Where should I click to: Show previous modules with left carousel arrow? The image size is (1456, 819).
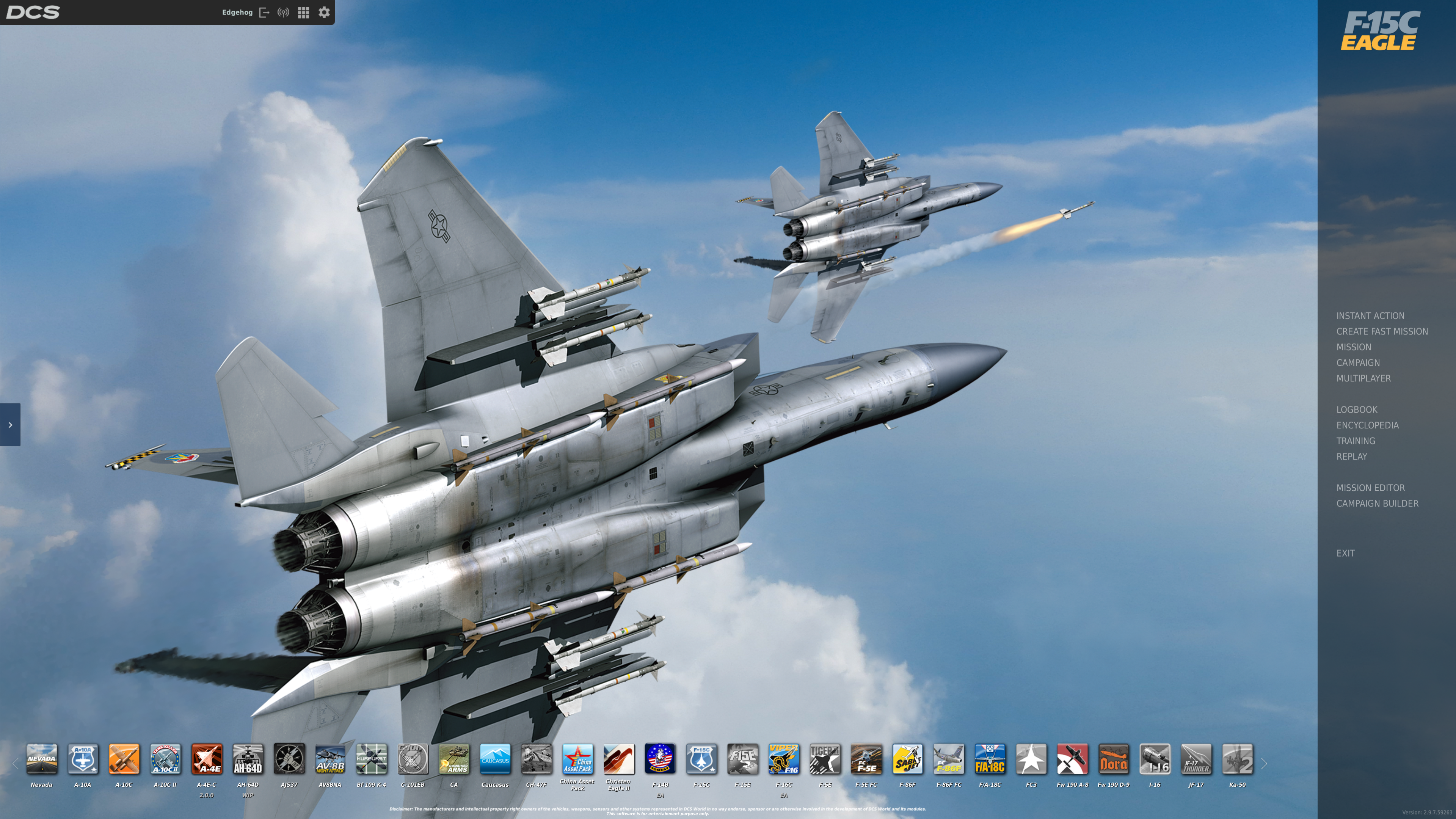[x=15, y=764]
